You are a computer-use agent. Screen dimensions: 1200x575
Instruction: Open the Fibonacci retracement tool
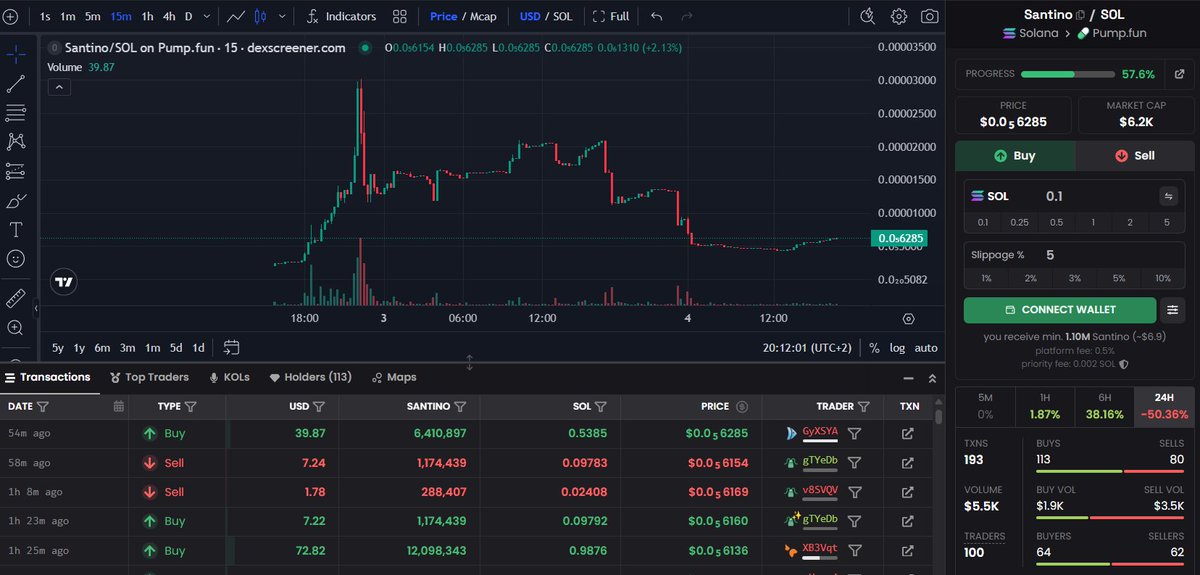coord(16,112)
